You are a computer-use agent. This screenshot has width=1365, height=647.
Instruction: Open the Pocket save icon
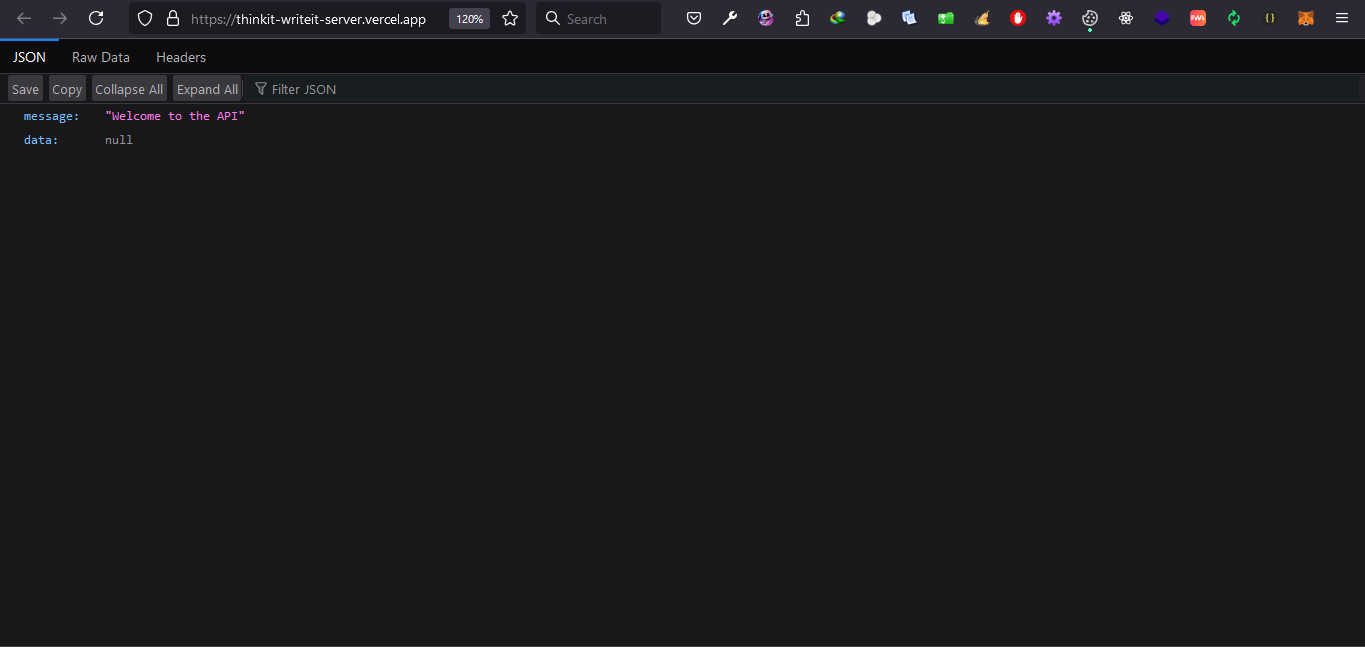click(x=694, y=18)
